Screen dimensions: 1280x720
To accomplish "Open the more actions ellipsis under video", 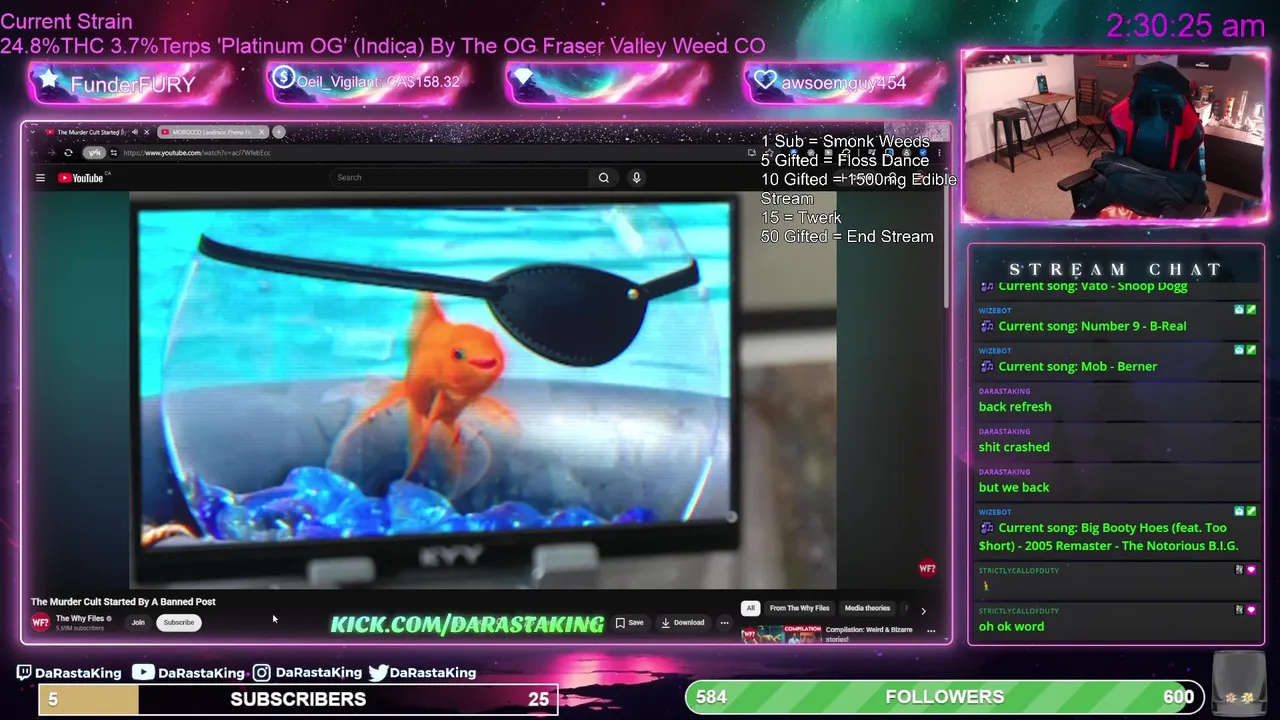I will point(724,623).
